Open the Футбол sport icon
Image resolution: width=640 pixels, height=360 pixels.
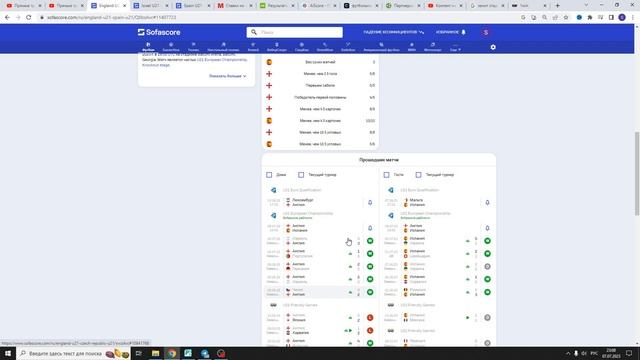tap(148, 47)
